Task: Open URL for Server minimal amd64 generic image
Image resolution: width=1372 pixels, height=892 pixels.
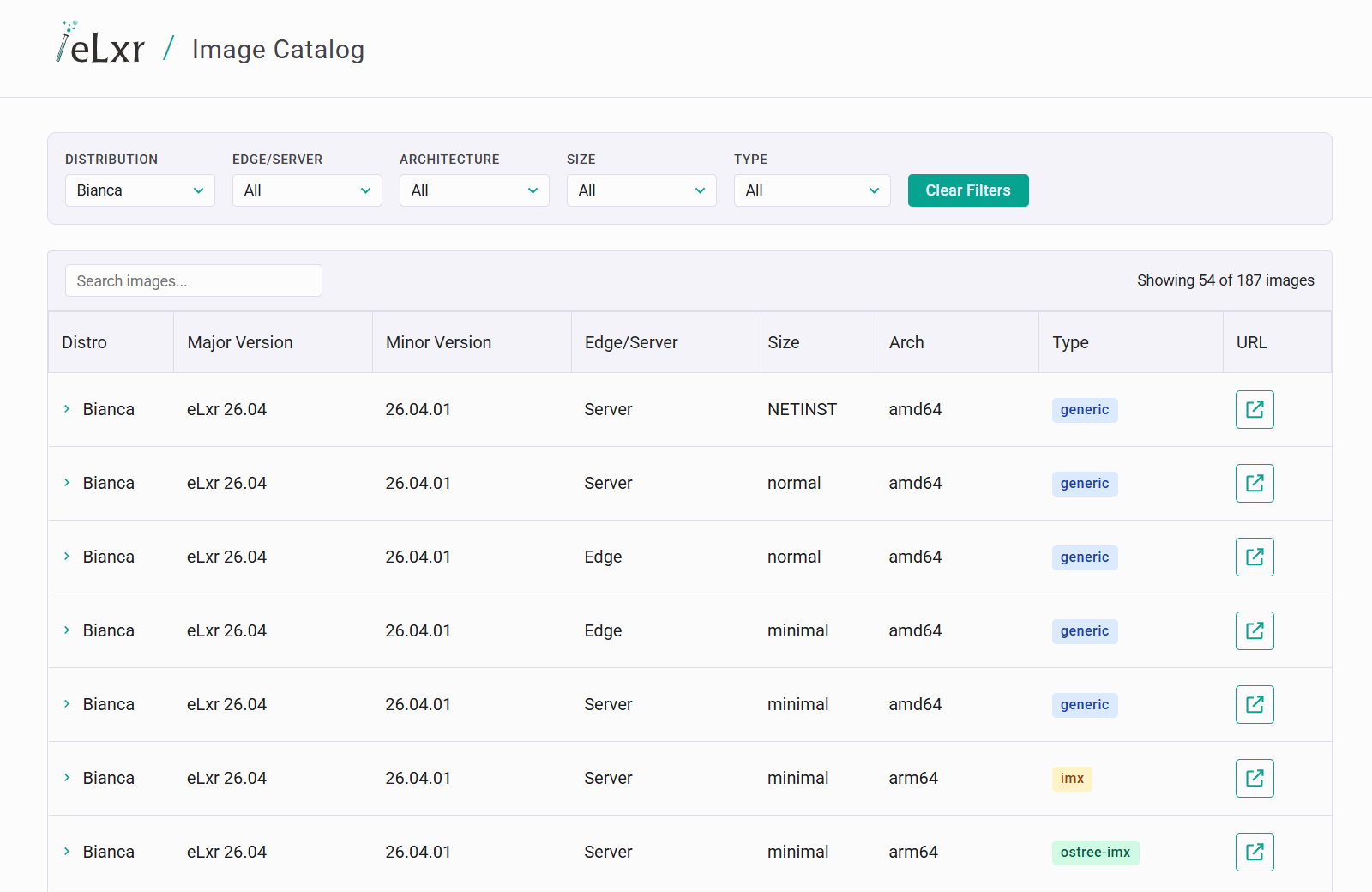Action: click(x=1255, y=704)
